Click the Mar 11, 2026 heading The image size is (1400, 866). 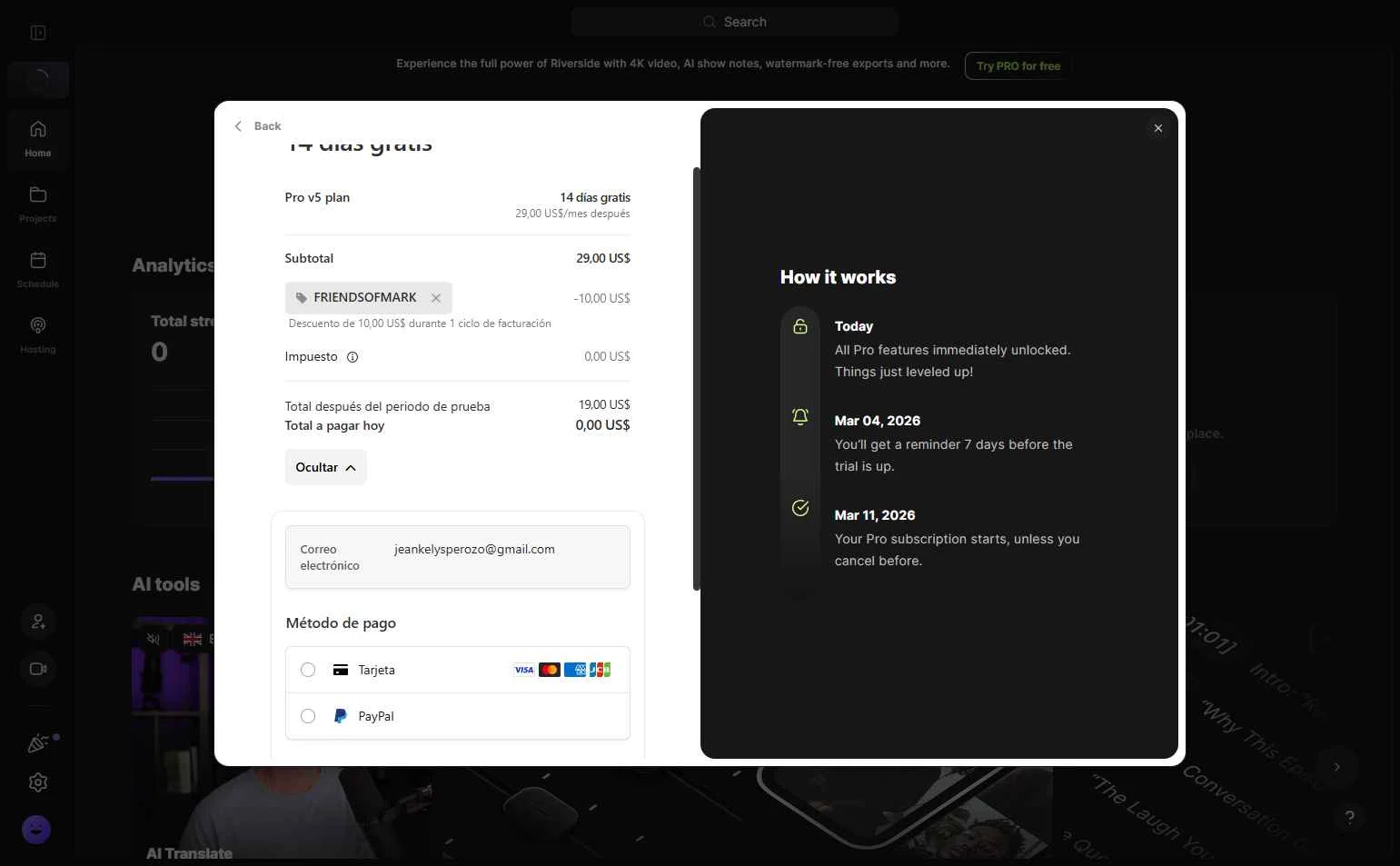875,515
